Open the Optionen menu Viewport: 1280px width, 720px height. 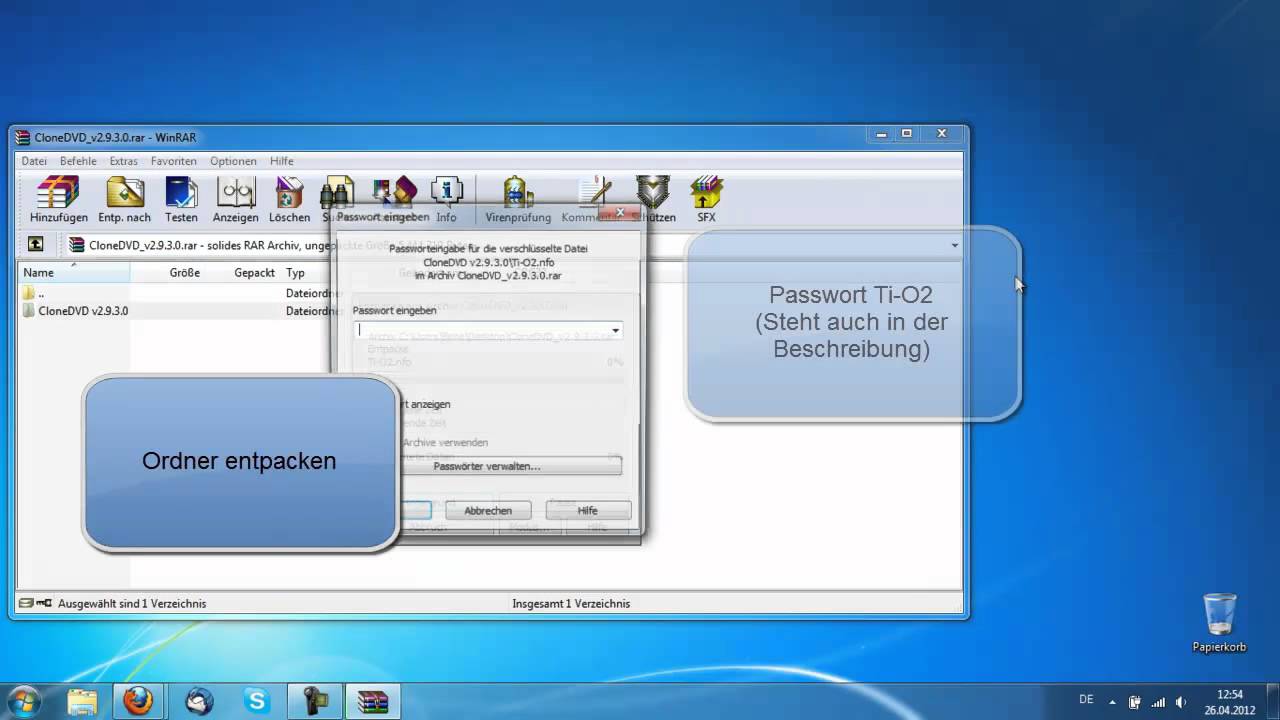point(233,161)
